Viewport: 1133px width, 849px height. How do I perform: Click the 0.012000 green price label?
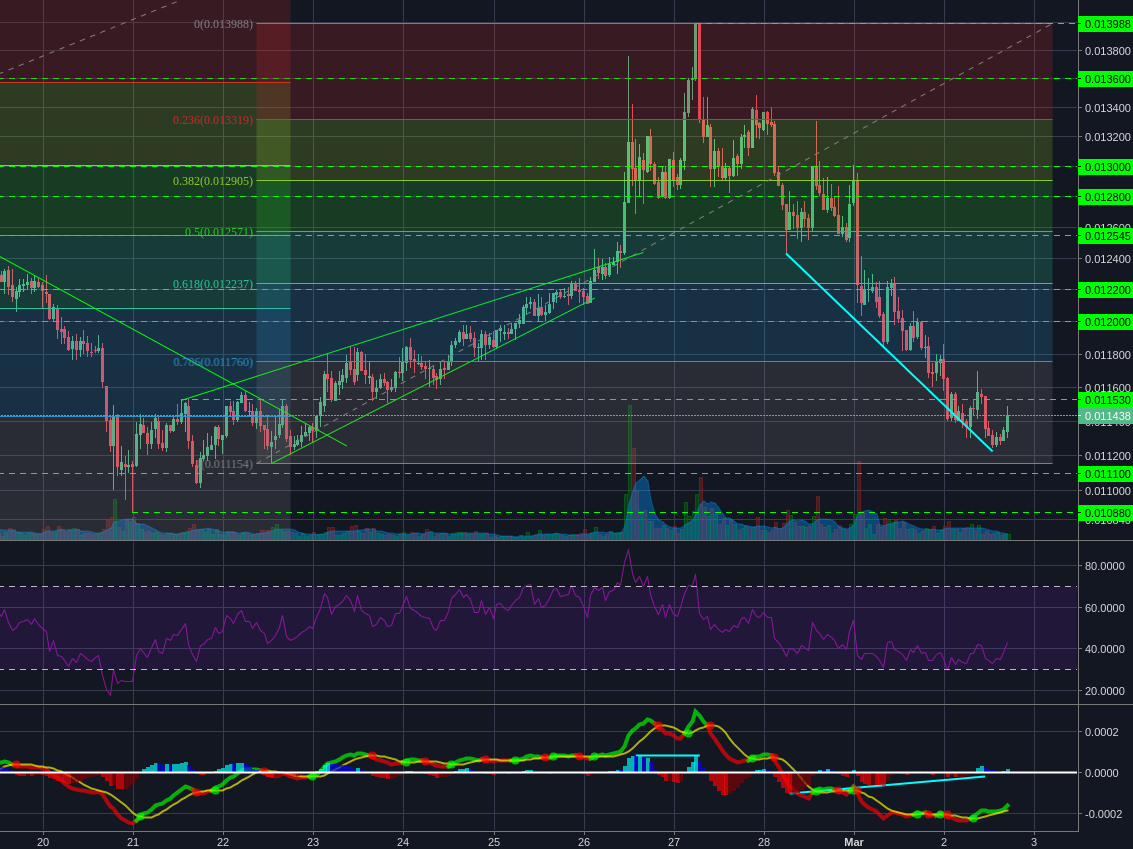point(1105,322)
